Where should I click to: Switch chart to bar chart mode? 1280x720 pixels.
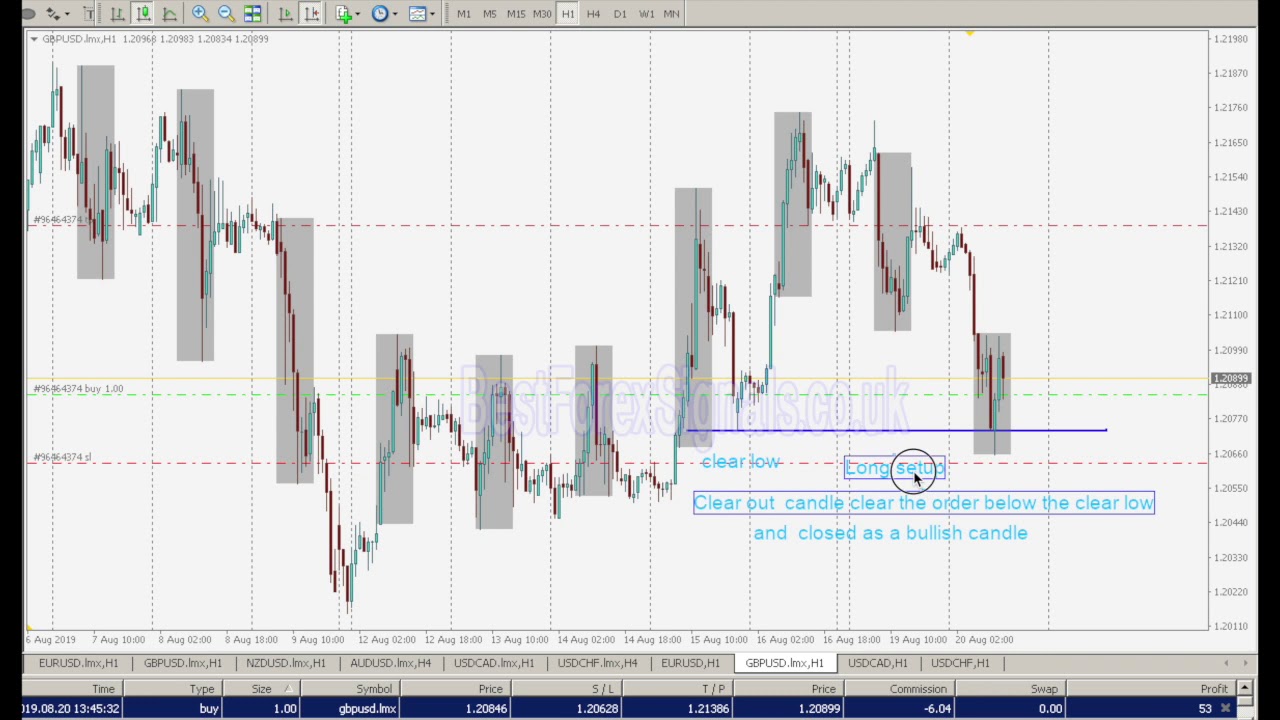117,13
